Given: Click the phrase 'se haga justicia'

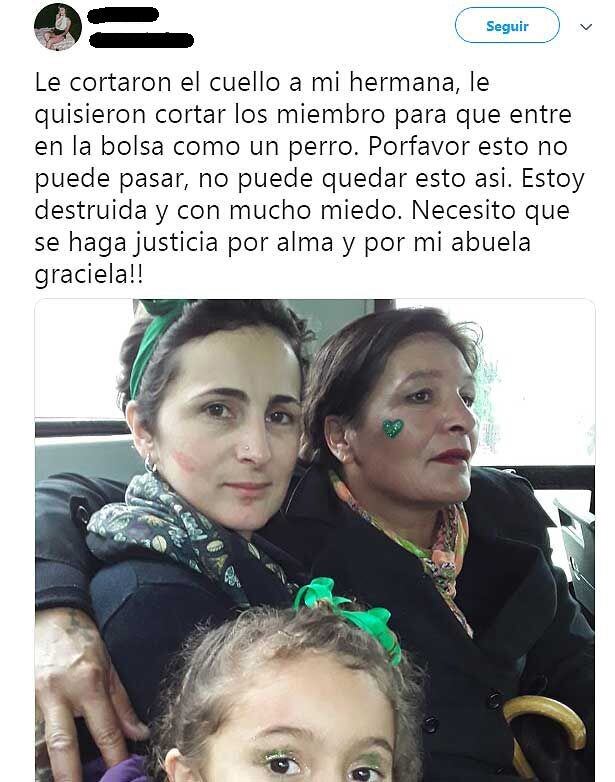Looking at the screenshot, I should [x=126, y=243].
